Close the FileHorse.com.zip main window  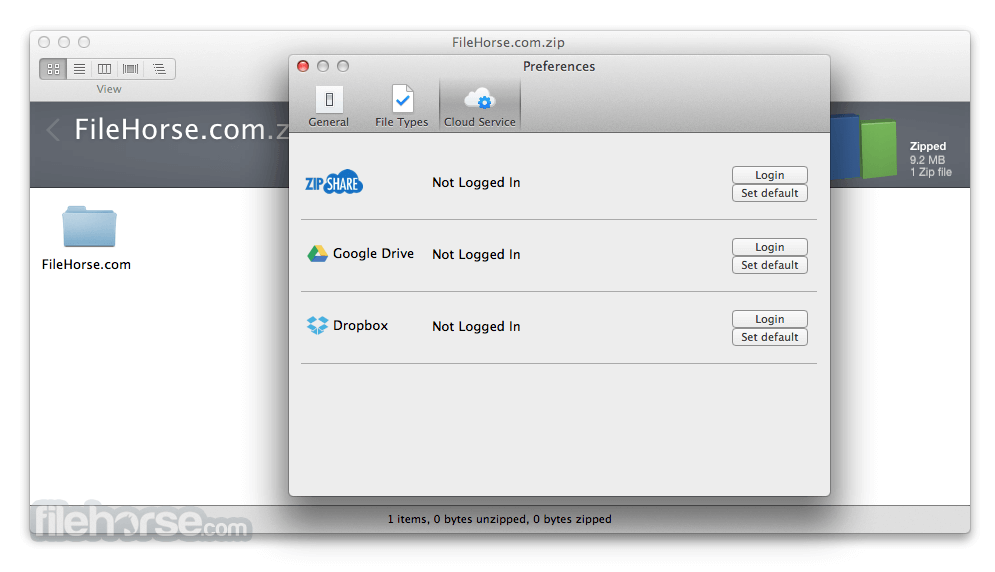[x=44, y=42]
